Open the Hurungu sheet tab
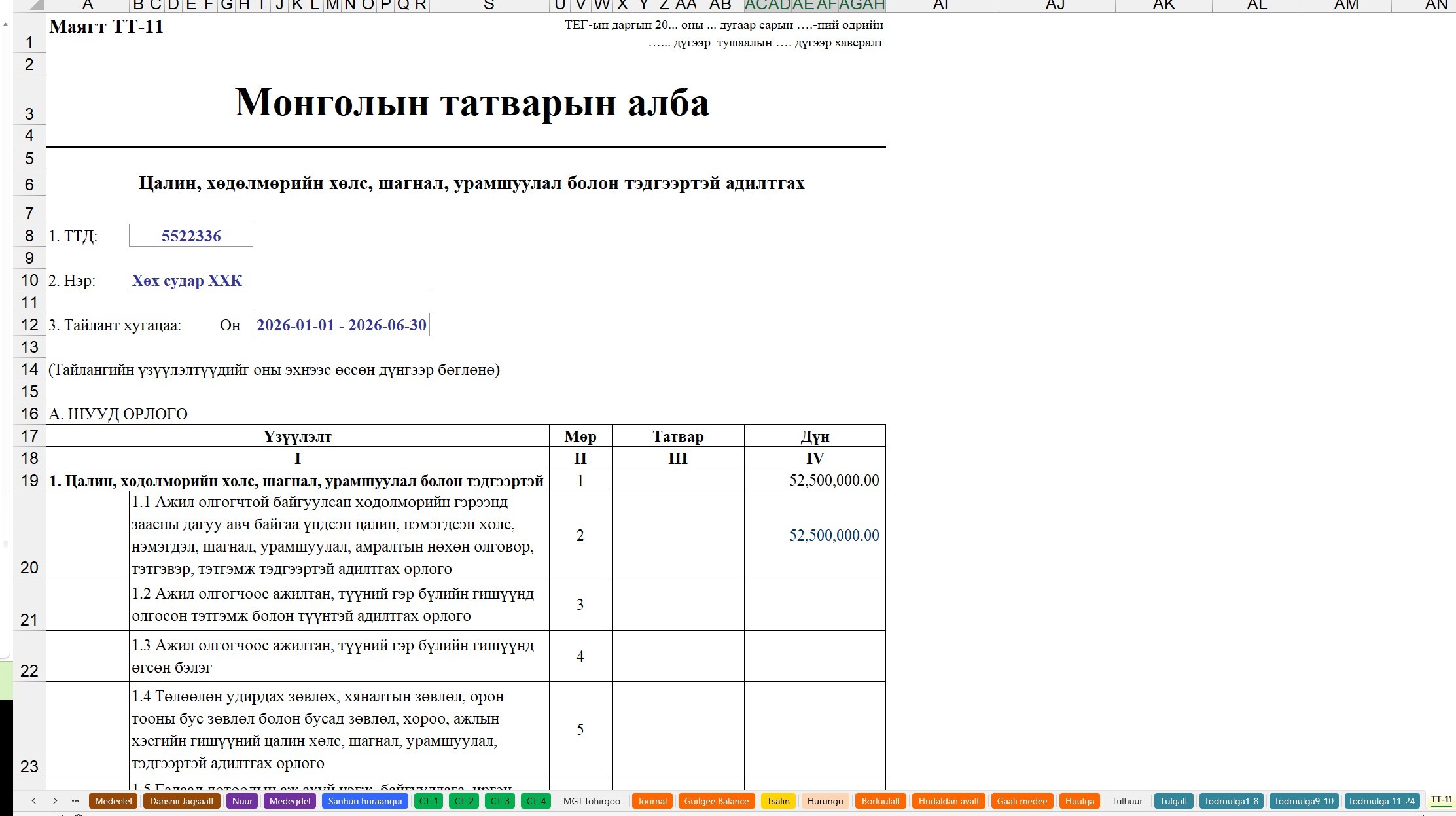 click(x=825, y=801)
